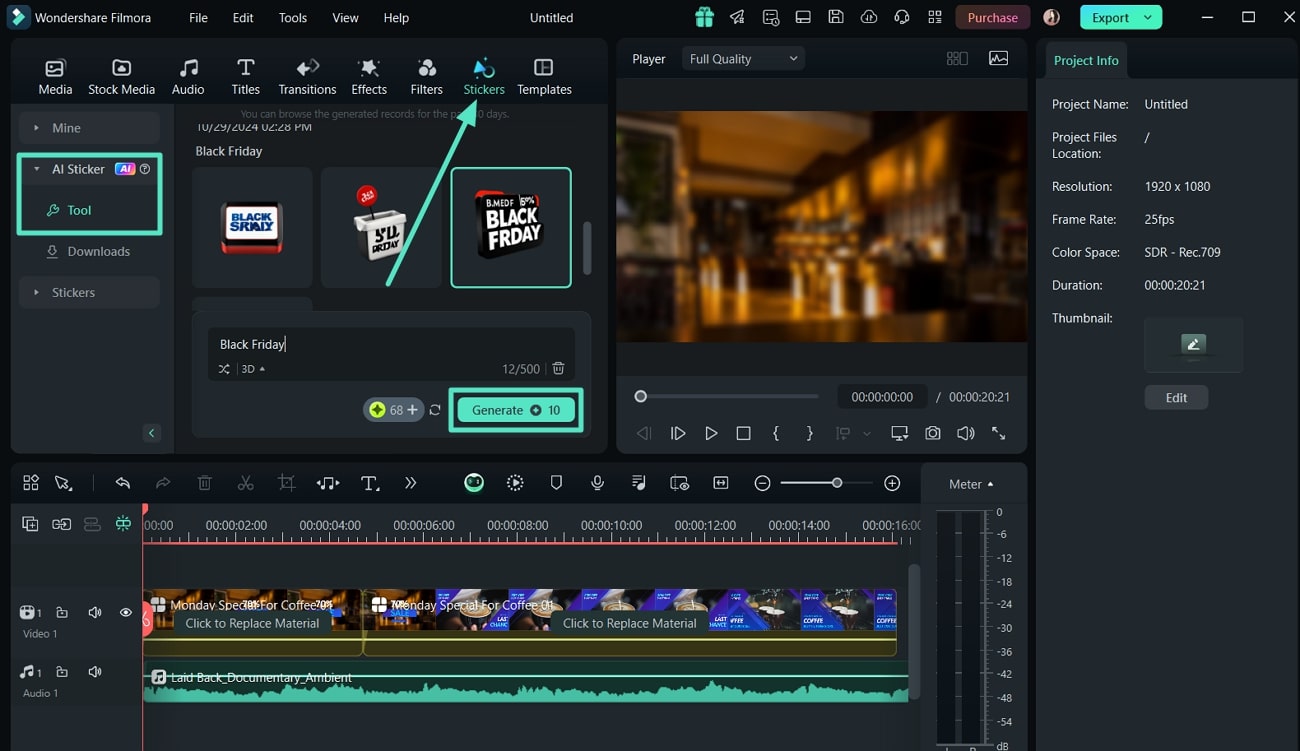1300x751 pixels.
Task: Open the Templates tab
Action: pyautogui.click(x=544, y=77)
